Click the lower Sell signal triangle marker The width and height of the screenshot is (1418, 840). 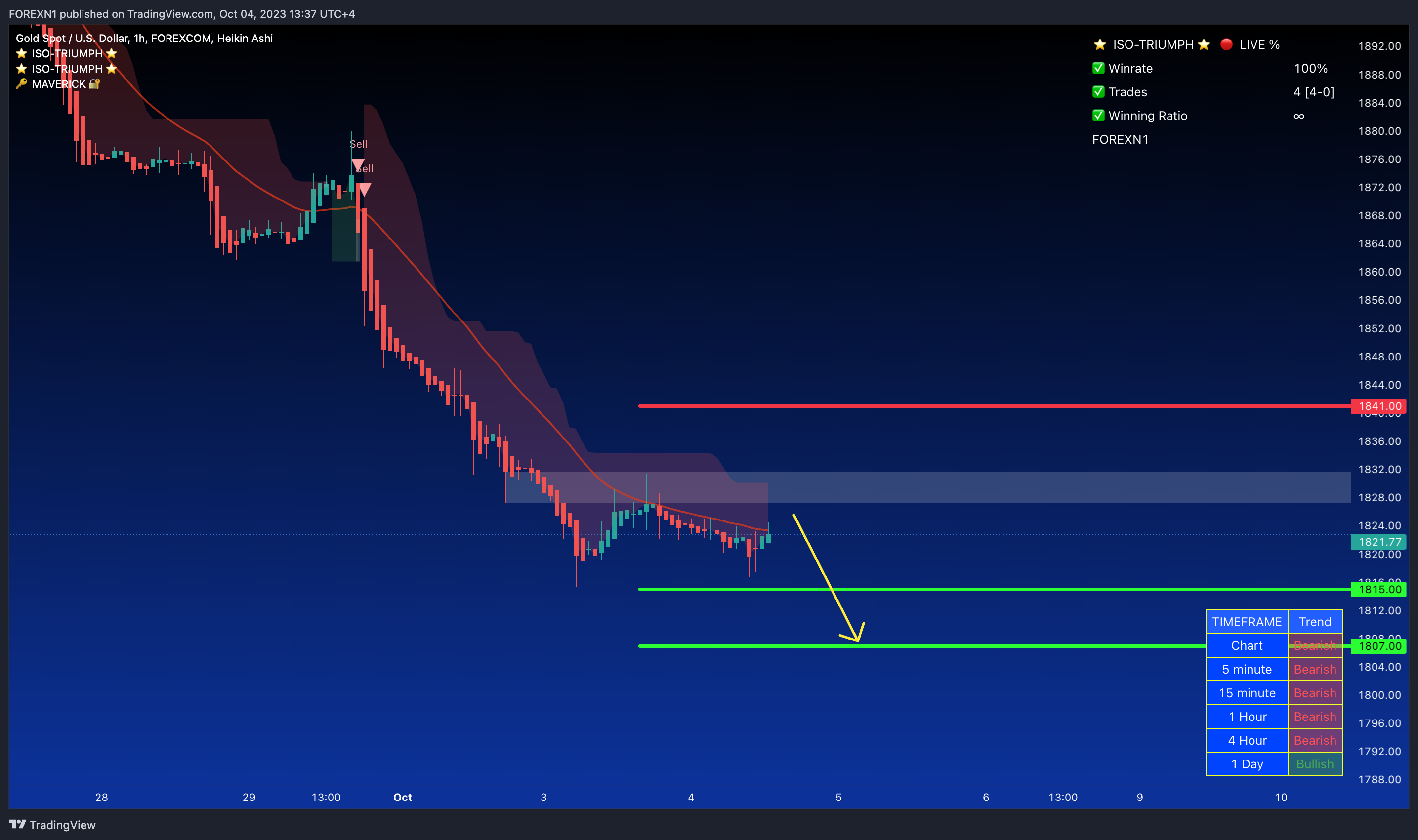tap(365, 190)
